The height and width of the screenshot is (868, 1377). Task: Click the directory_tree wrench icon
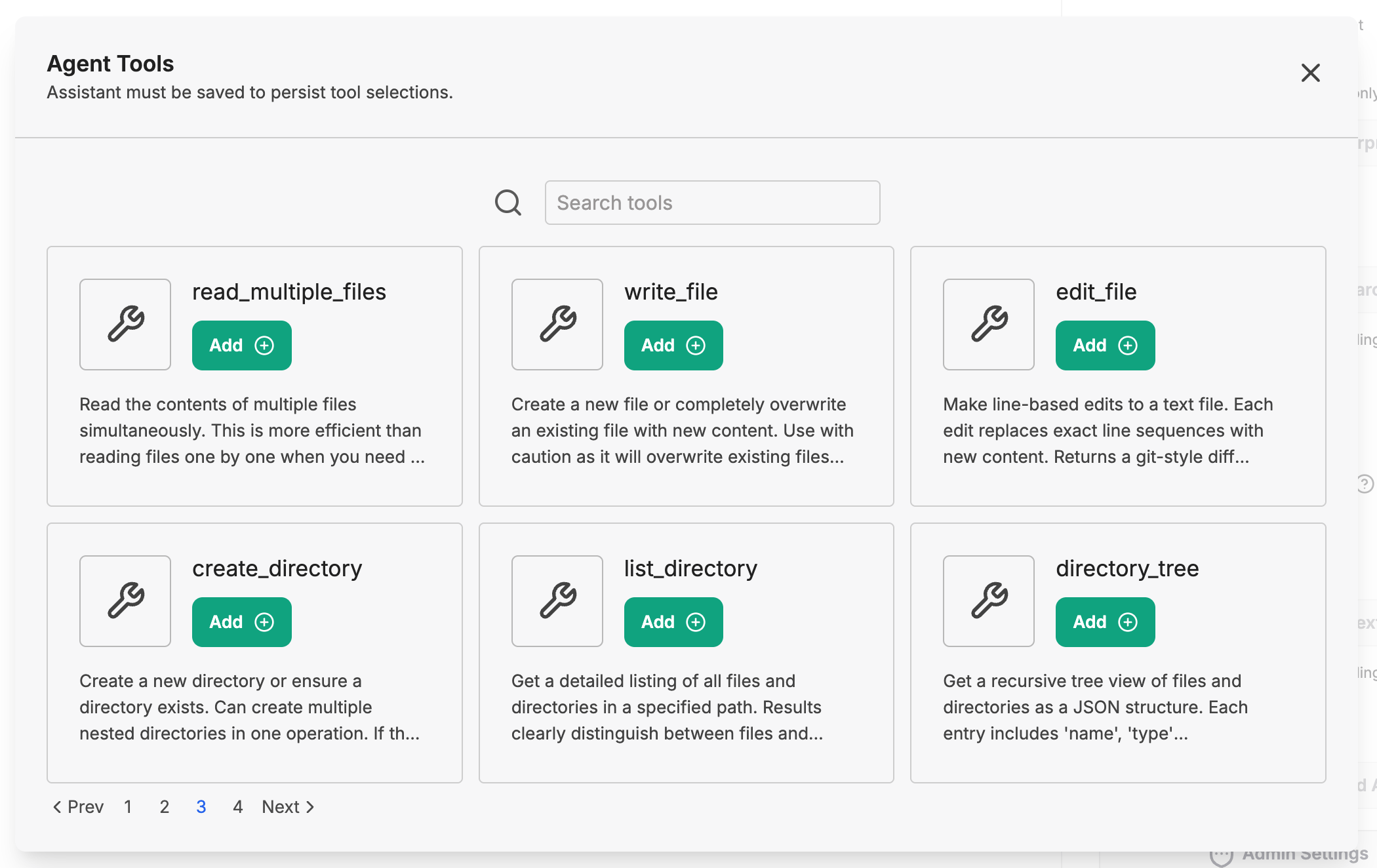989,601
